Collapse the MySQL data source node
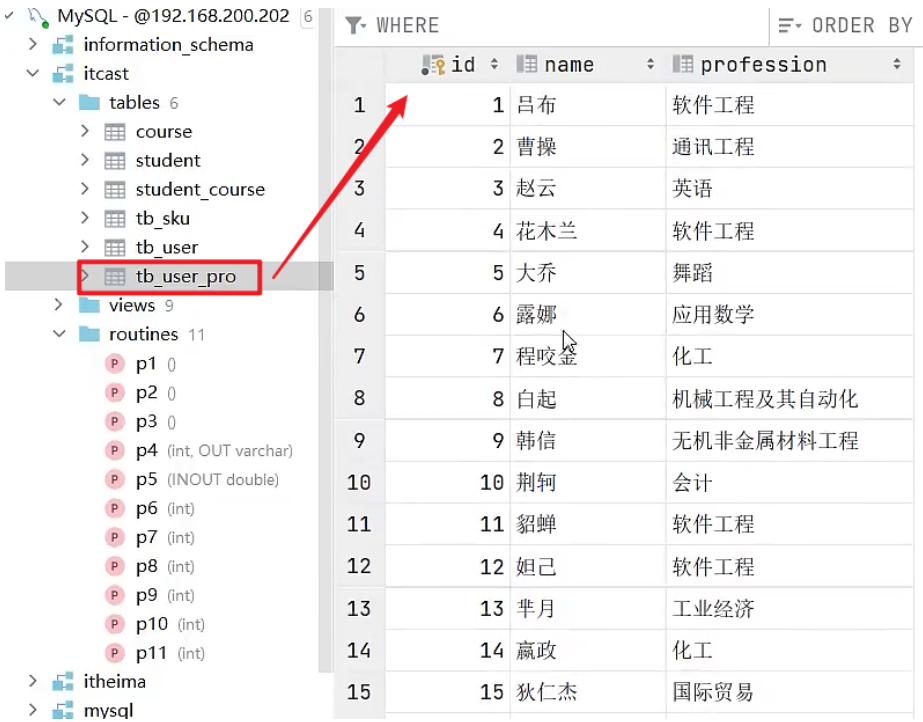 [x=9, y=16]
